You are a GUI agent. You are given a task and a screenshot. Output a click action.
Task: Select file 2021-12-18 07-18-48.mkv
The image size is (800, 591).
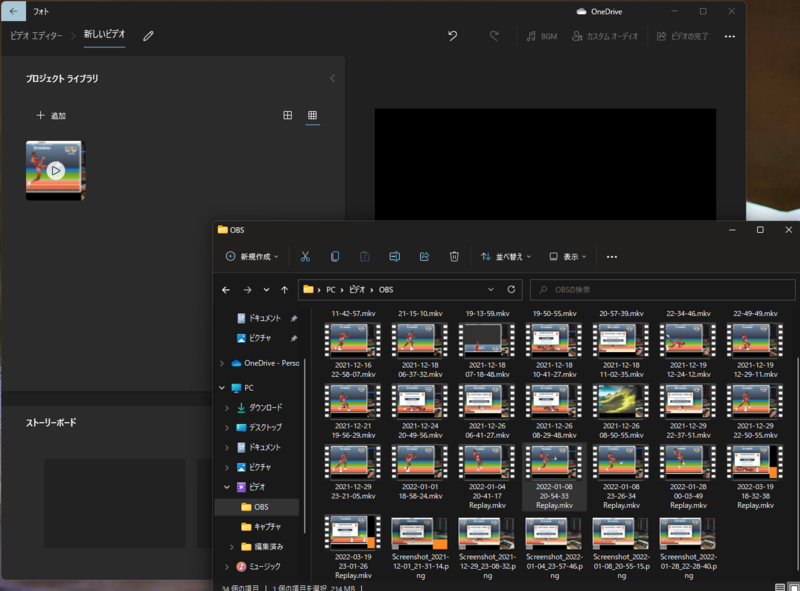coord(487,351)
